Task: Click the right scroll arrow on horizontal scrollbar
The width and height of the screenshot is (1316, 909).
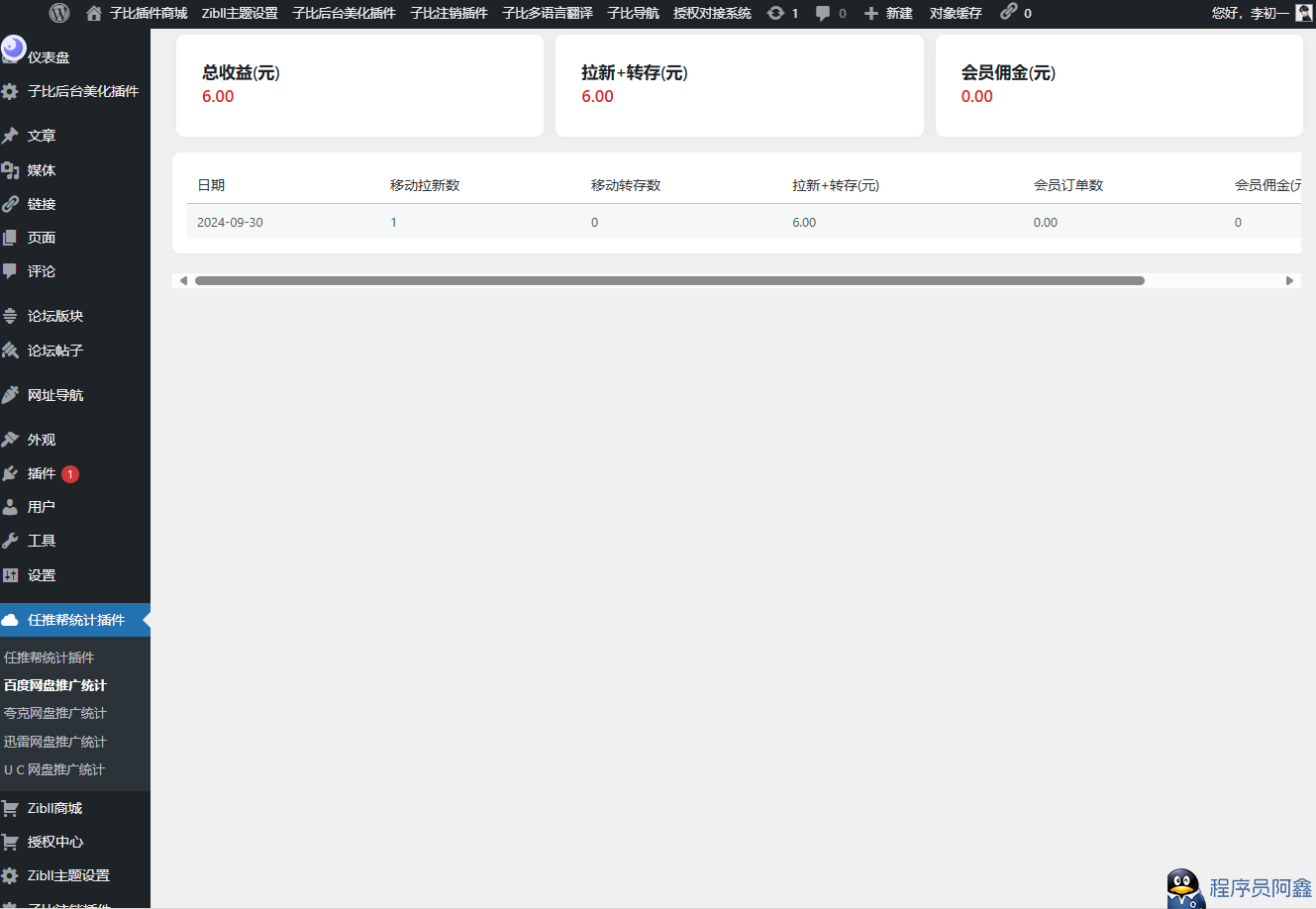Action: [x=1289, y=280]
